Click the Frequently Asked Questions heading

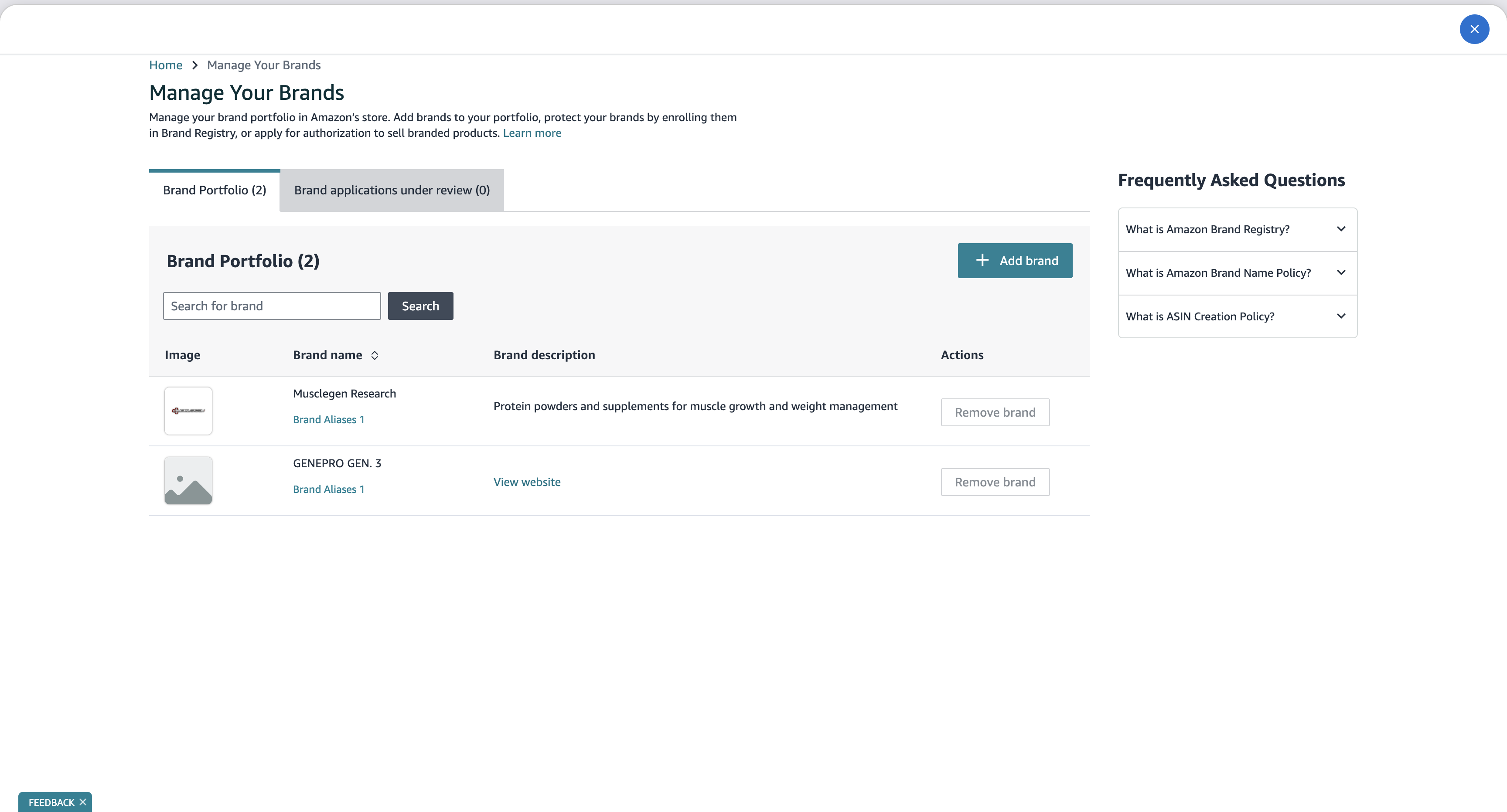1231,180
